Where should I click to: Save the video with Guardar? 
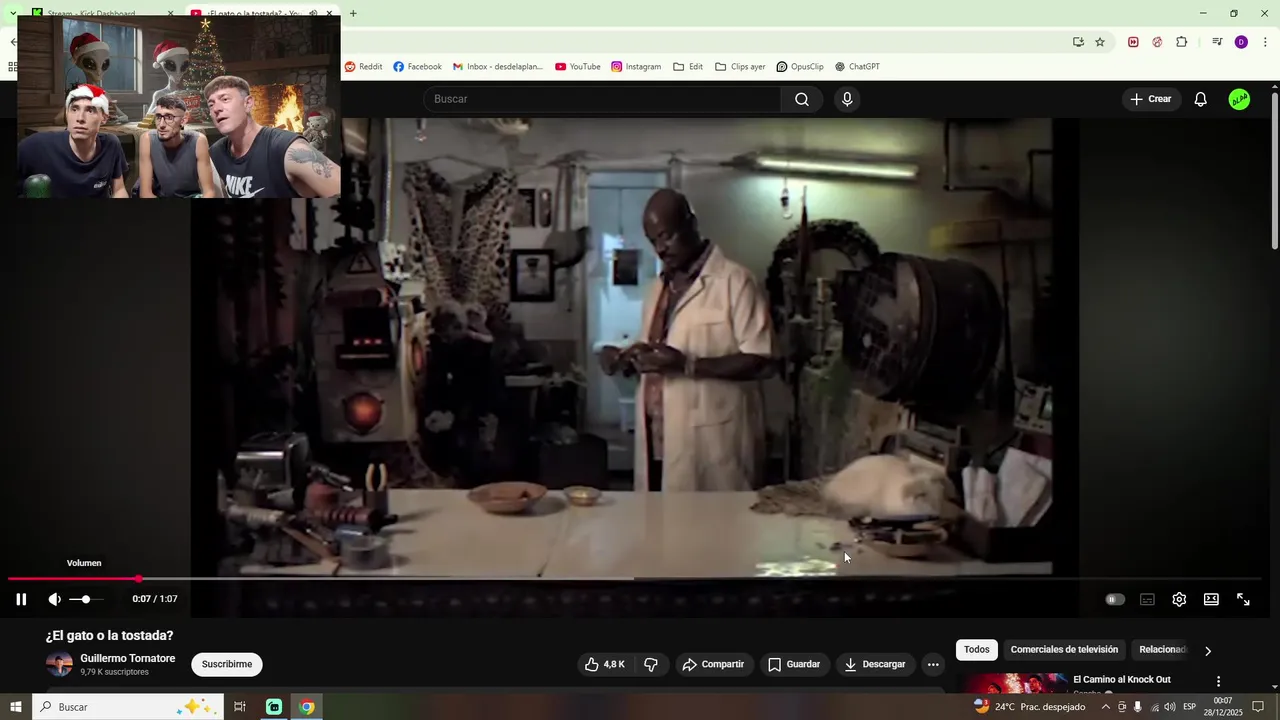point(794,664)
